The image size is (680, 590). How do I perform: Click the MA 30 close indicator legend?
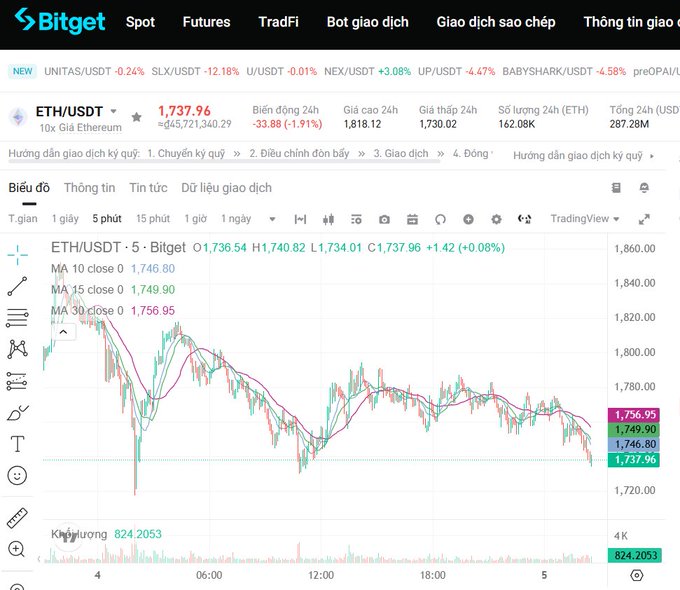coord(113,311)
